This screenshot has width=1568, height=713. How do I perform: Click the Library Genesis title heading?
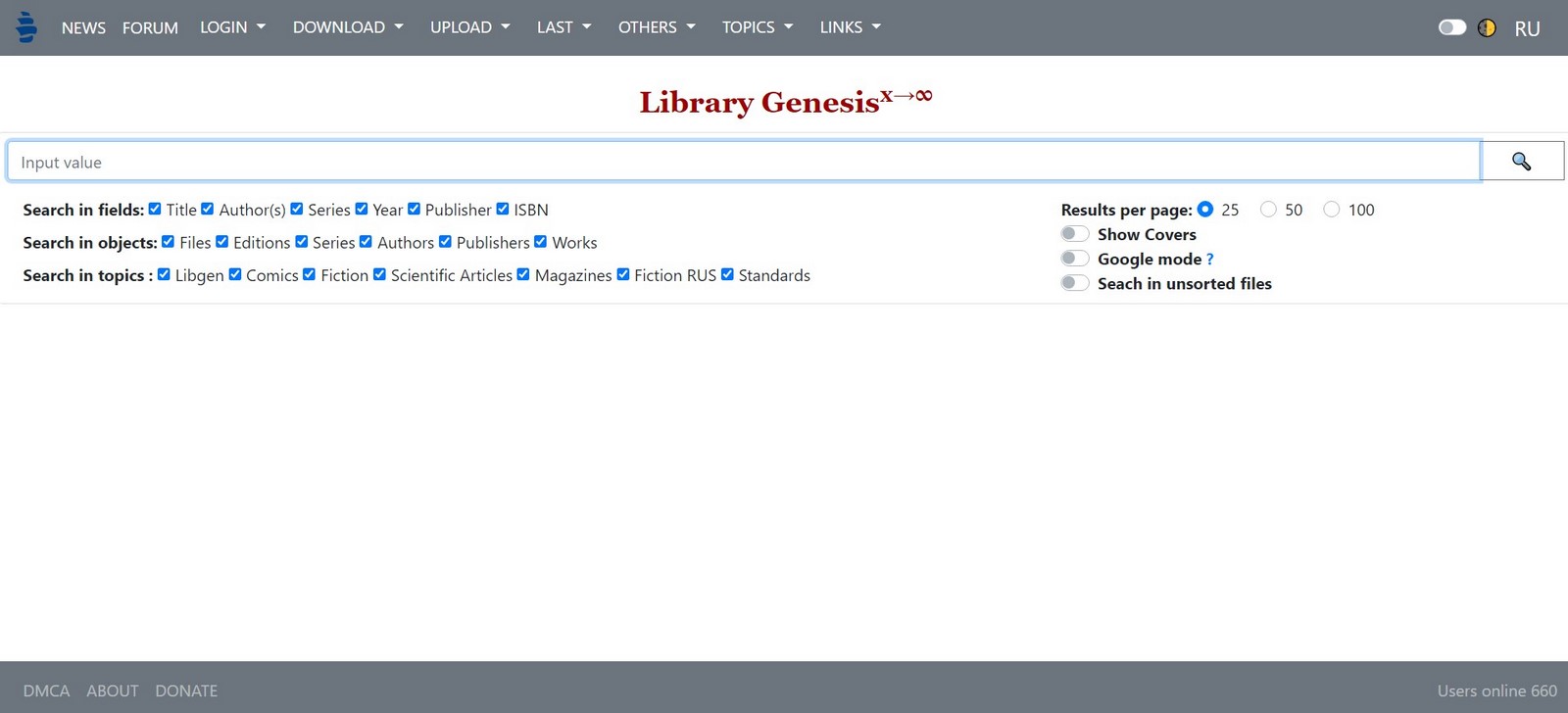click(x=786, y=101)
